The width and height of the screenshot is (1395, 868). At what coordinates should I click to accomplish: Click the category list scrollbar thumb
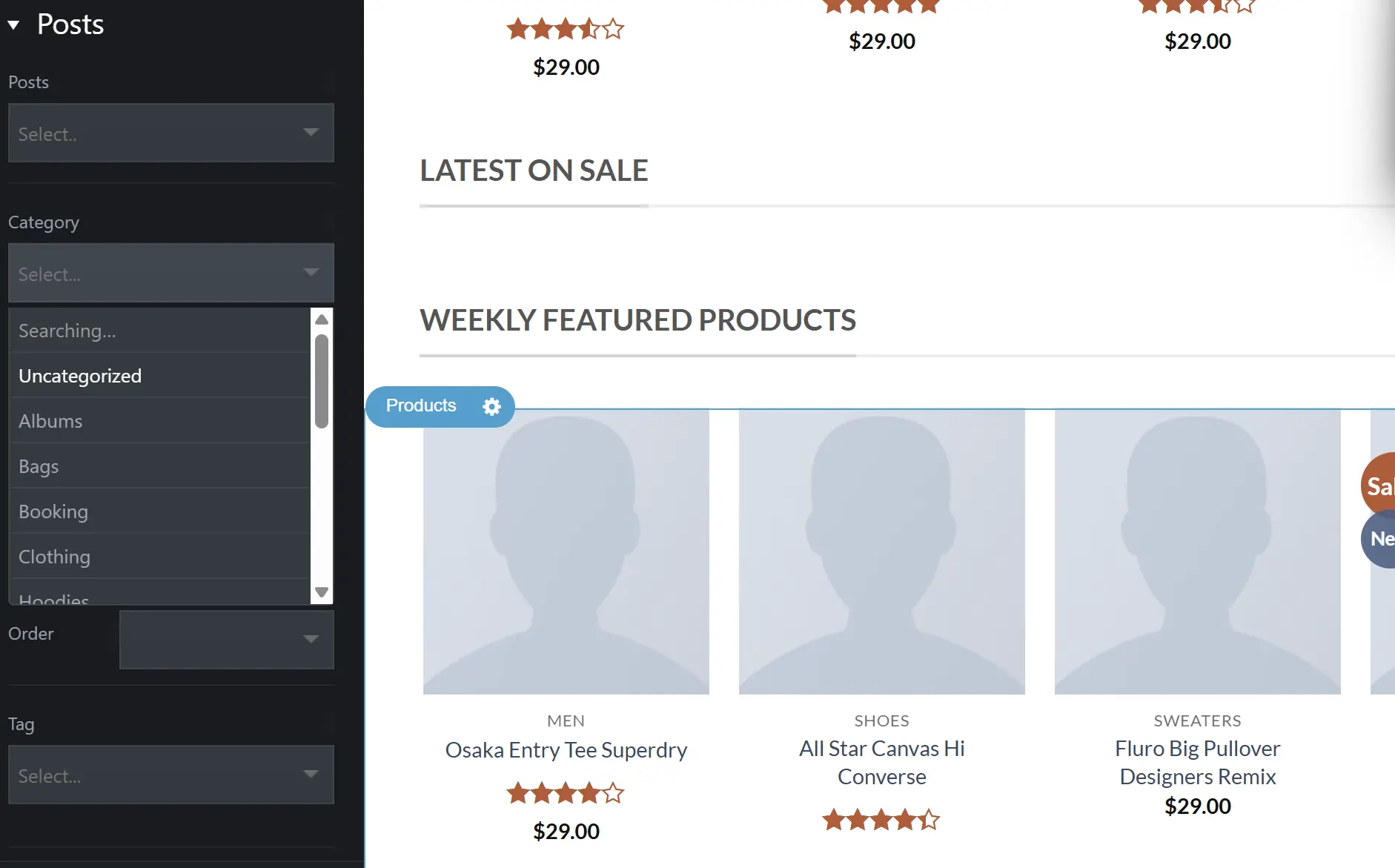click(x=322, y=382)
